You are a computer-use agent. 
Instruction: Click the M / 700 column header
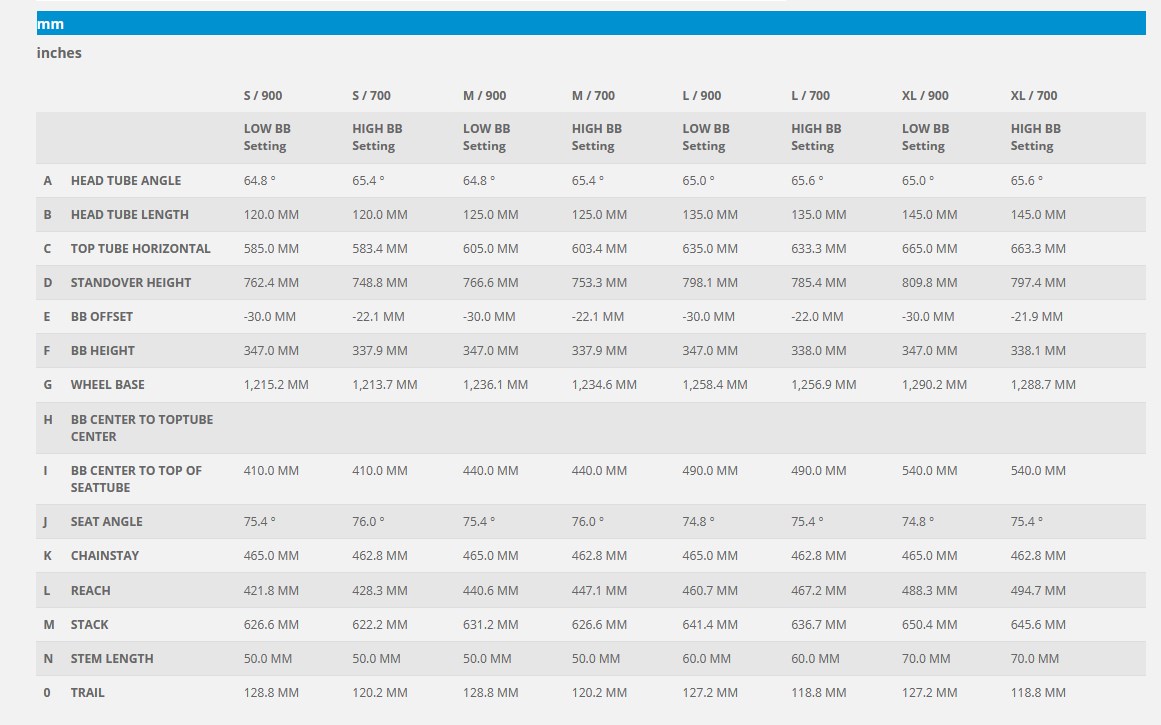coord(593,96)
